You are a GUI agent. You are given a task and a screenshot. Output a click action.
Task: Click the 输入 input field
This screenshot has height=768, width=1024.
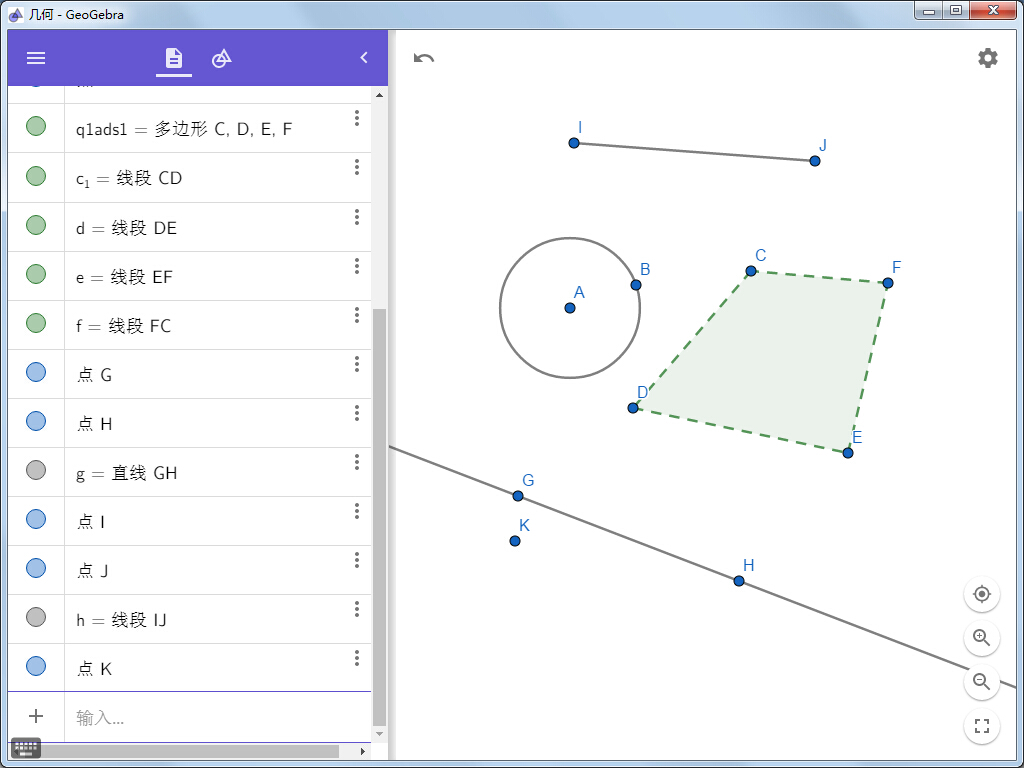tap(150, 716)
